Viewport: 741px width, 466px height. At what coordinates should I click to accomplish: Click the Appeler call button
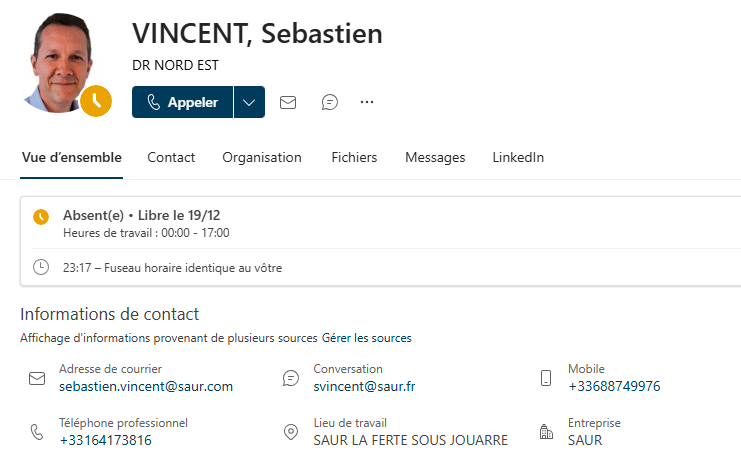point(182,102)
